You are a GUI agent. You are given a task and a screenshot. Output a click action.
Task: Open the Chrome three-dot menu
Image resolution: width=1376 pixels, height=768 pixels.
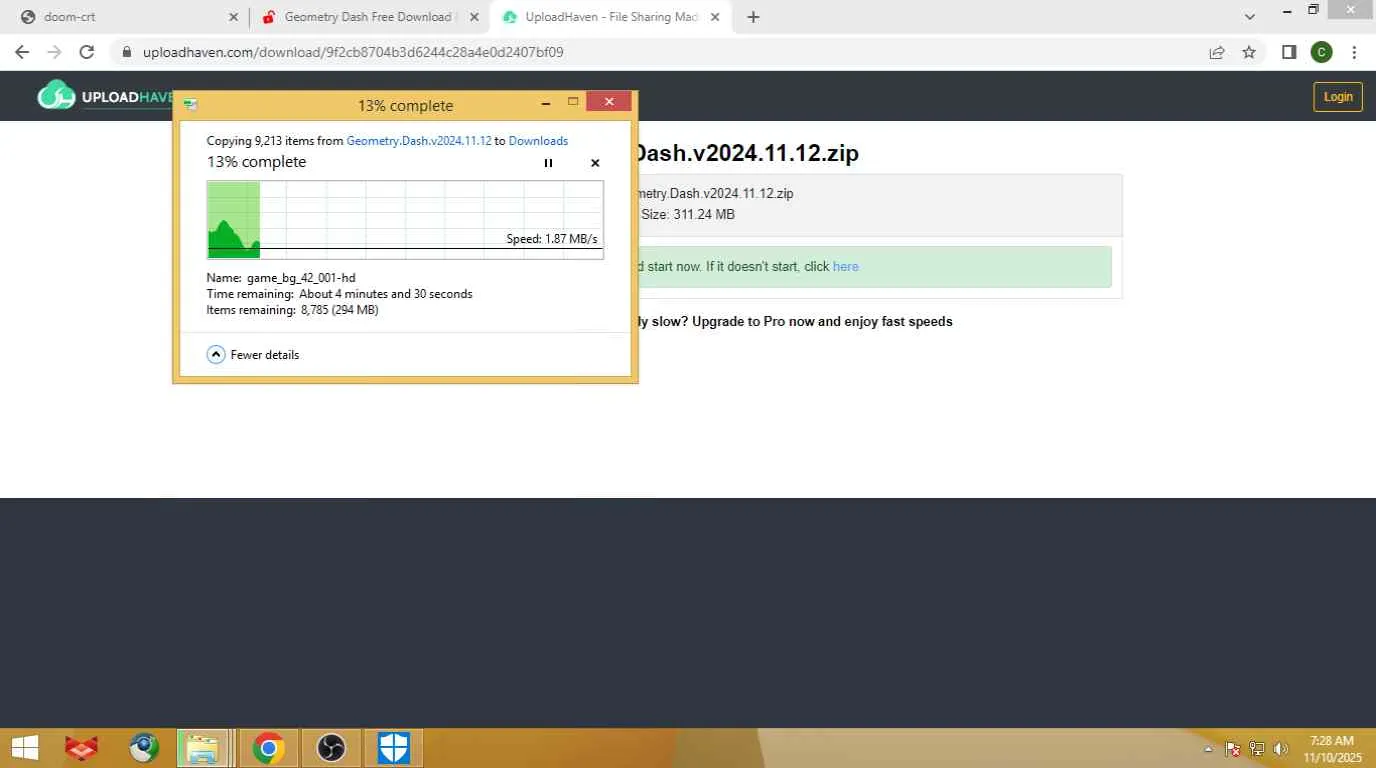(x=1354, y=52)
